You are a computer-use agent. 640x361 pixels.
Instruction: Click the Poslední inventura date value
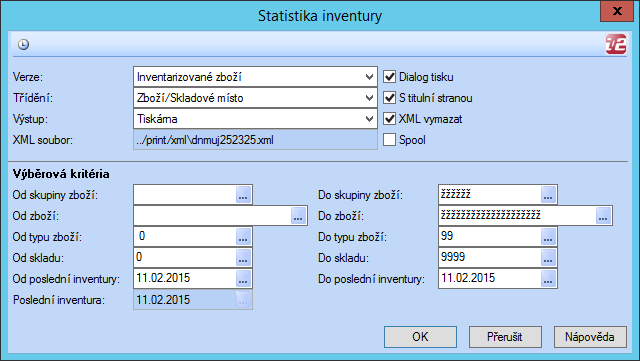coord(163,300)
